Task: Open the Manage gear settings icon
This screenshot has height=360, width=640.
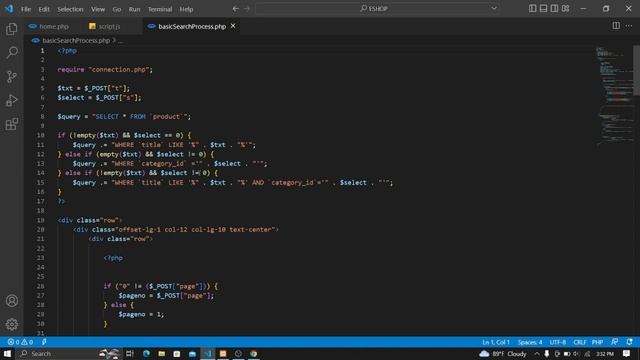Action: click(12, 324)
